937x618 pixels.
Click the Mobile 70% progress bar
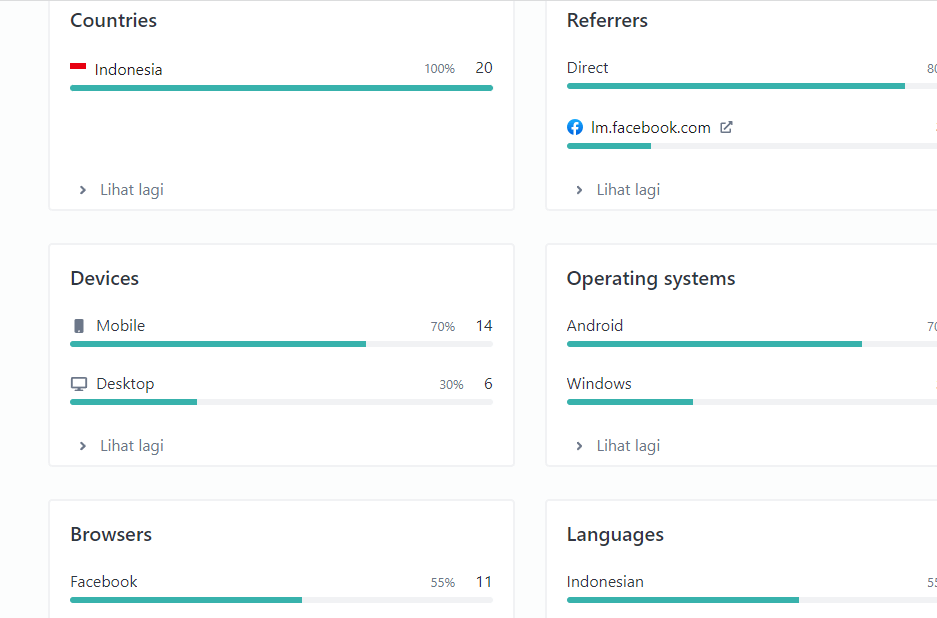[x=218, y=344]
